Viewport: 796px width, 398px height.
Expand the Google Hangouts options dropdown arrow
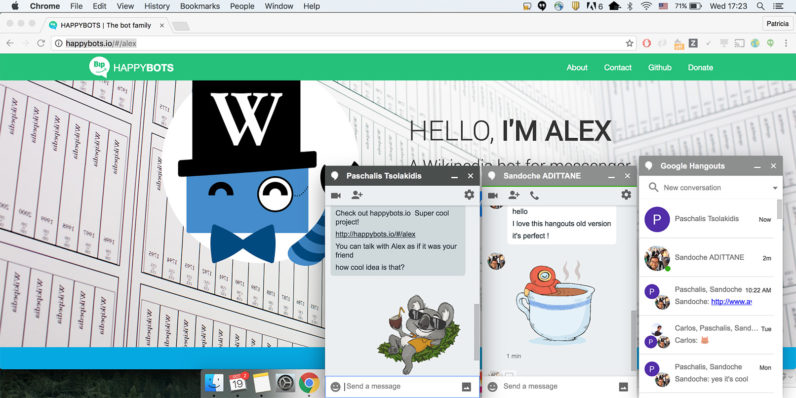pyautogui.click(x=775, y=188)
